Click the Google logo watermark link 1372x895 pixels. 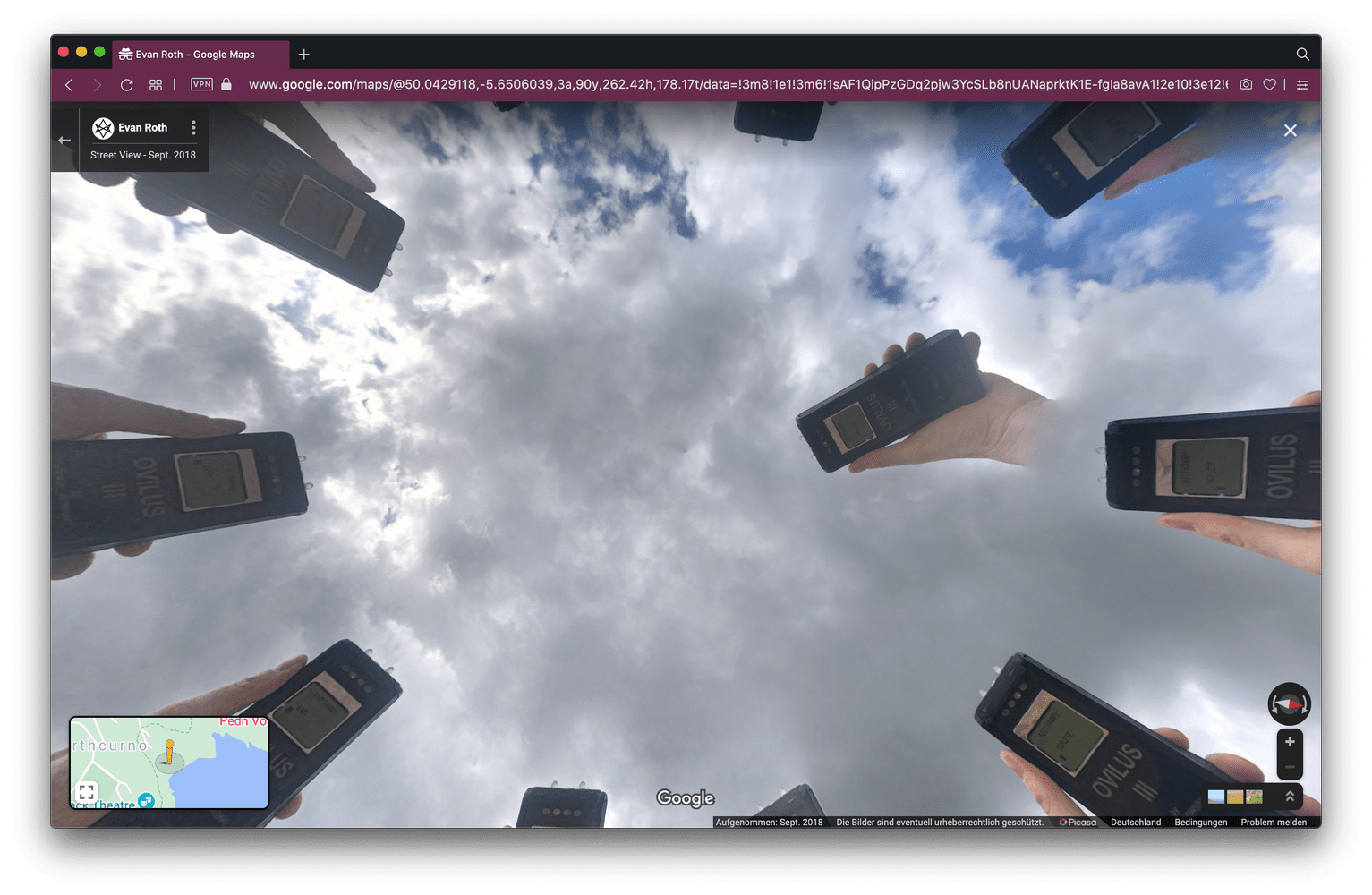(x=686, y=798)
